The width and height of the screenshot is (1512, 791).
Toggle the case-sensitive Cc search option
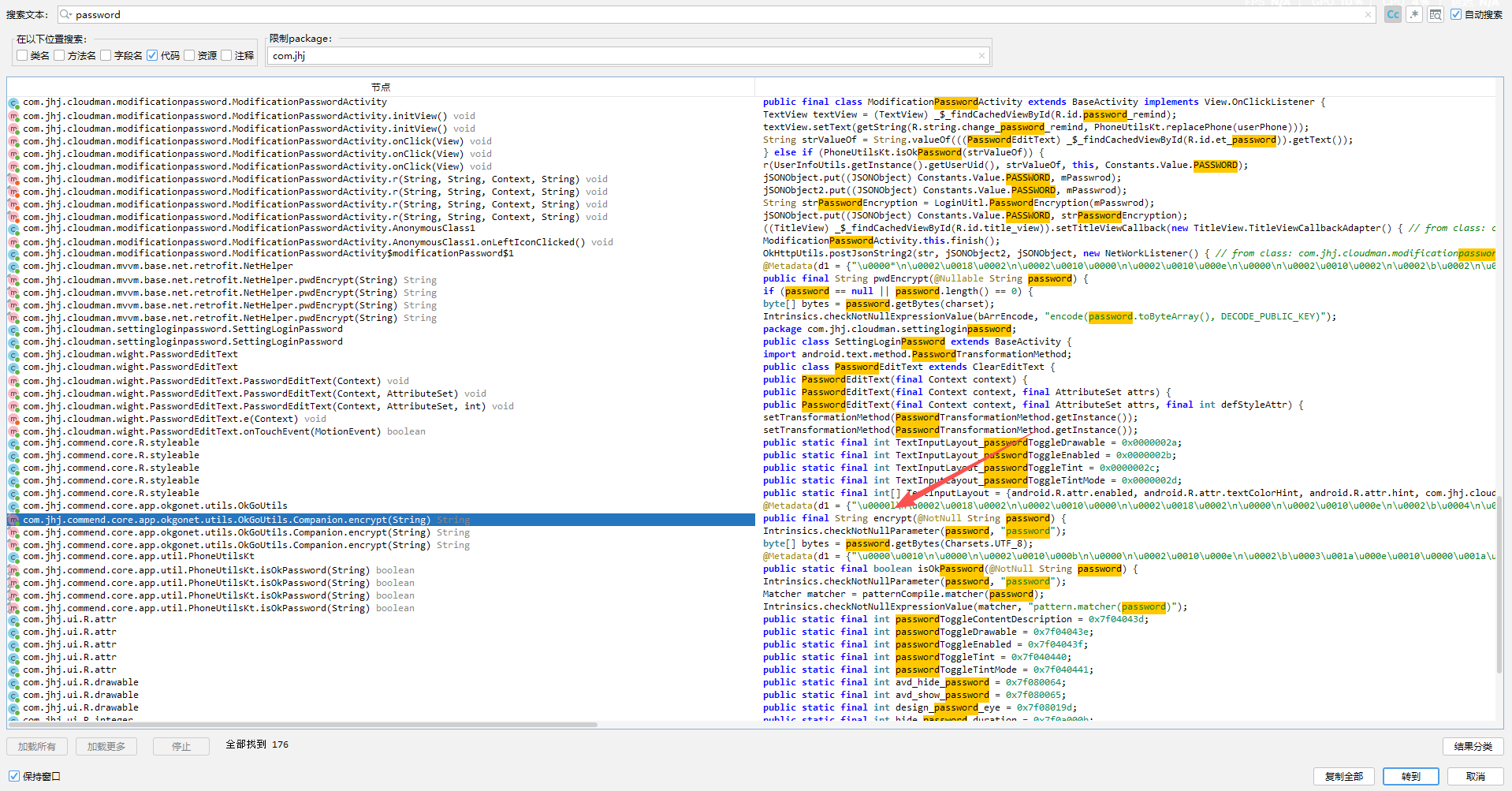pos(1393,15)
